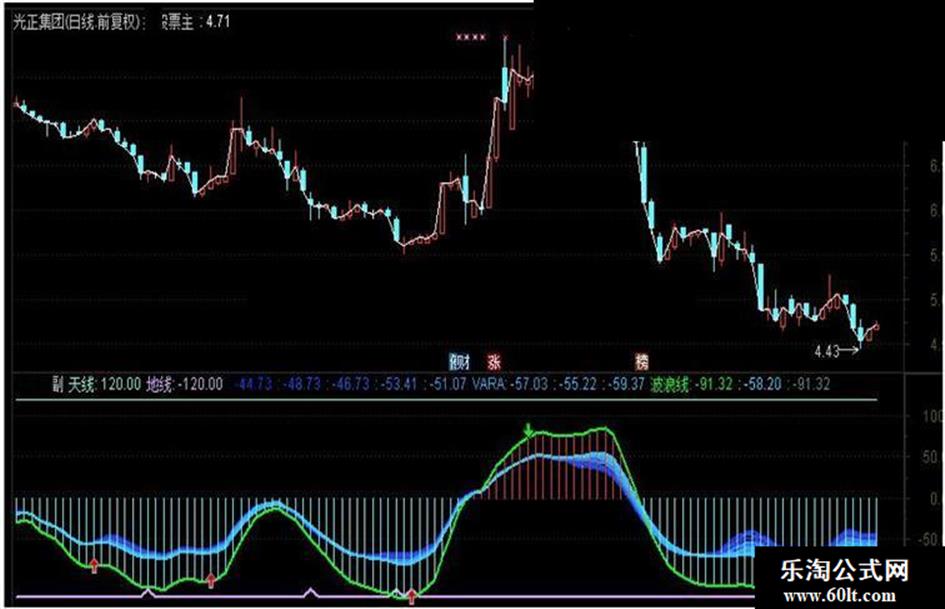Image resolution: width=945 pixels, height=609 pixels.
Task: Click the tall cyan candle at the price peak
Action: point(505,83)
